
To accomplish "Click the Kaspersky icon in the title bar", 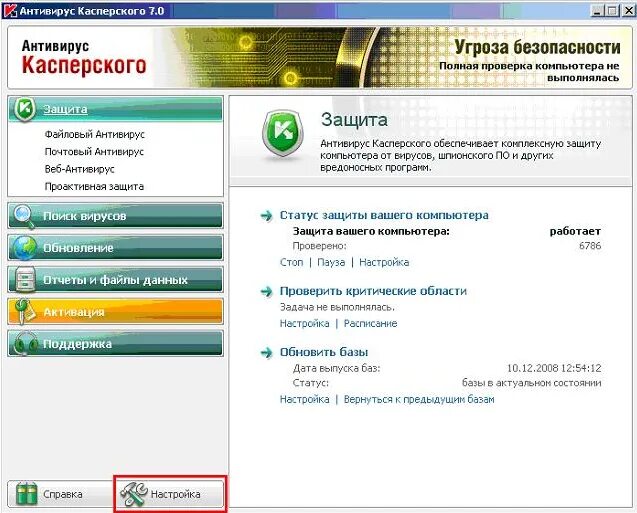I will (x=10, y=10).
